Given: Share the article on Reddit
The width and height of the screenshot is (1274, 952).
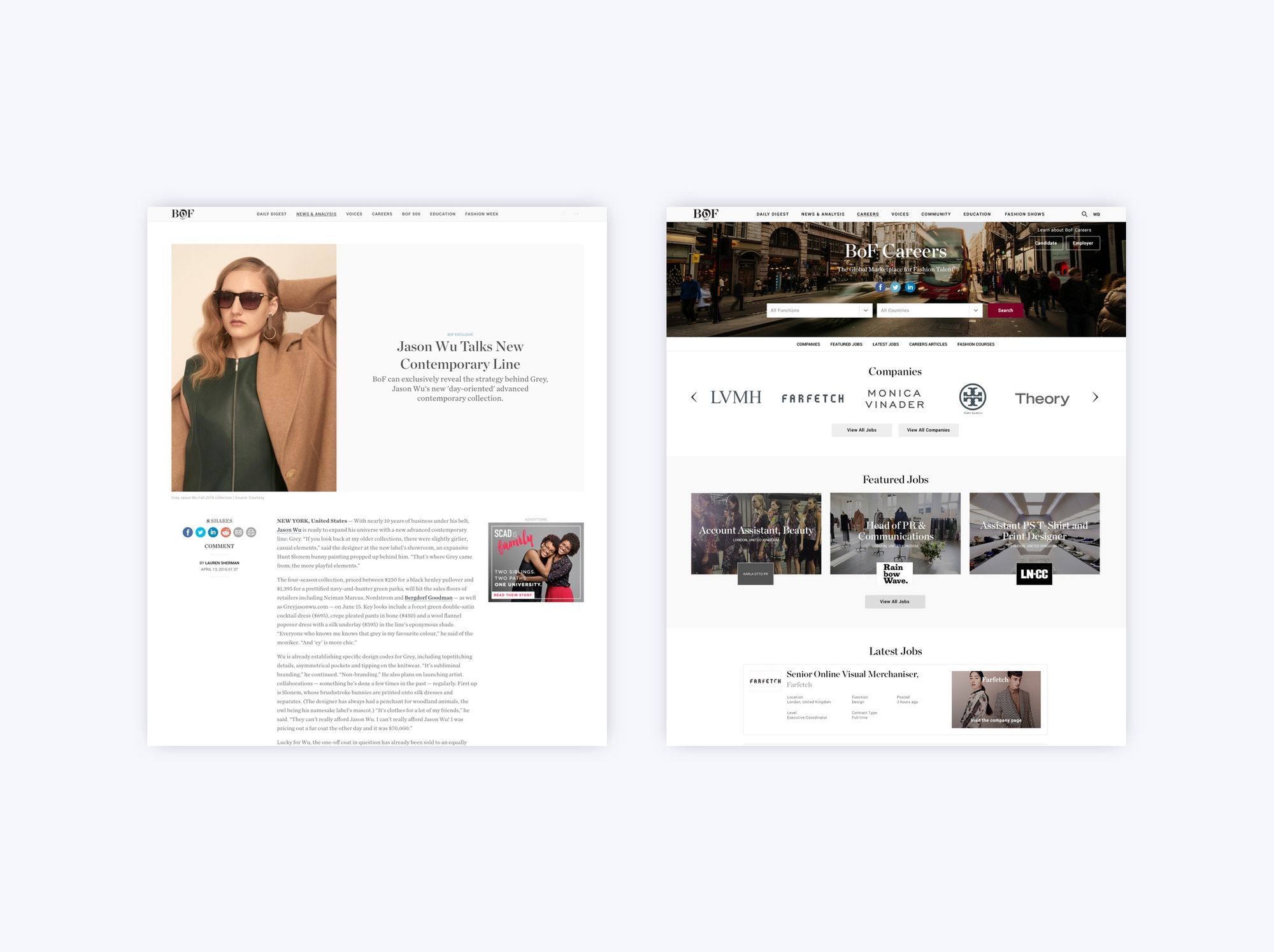Looking at the screenshot, I should tap(225, 532).
